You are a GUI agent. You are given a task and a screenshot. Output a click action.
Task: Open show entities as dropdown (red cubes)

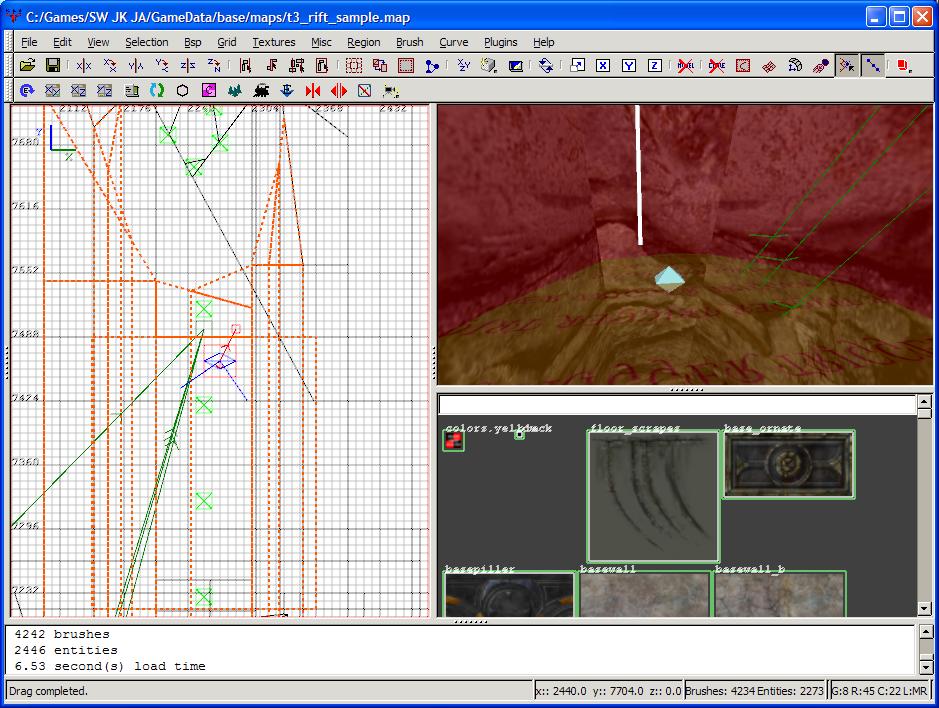coord(904,65)
